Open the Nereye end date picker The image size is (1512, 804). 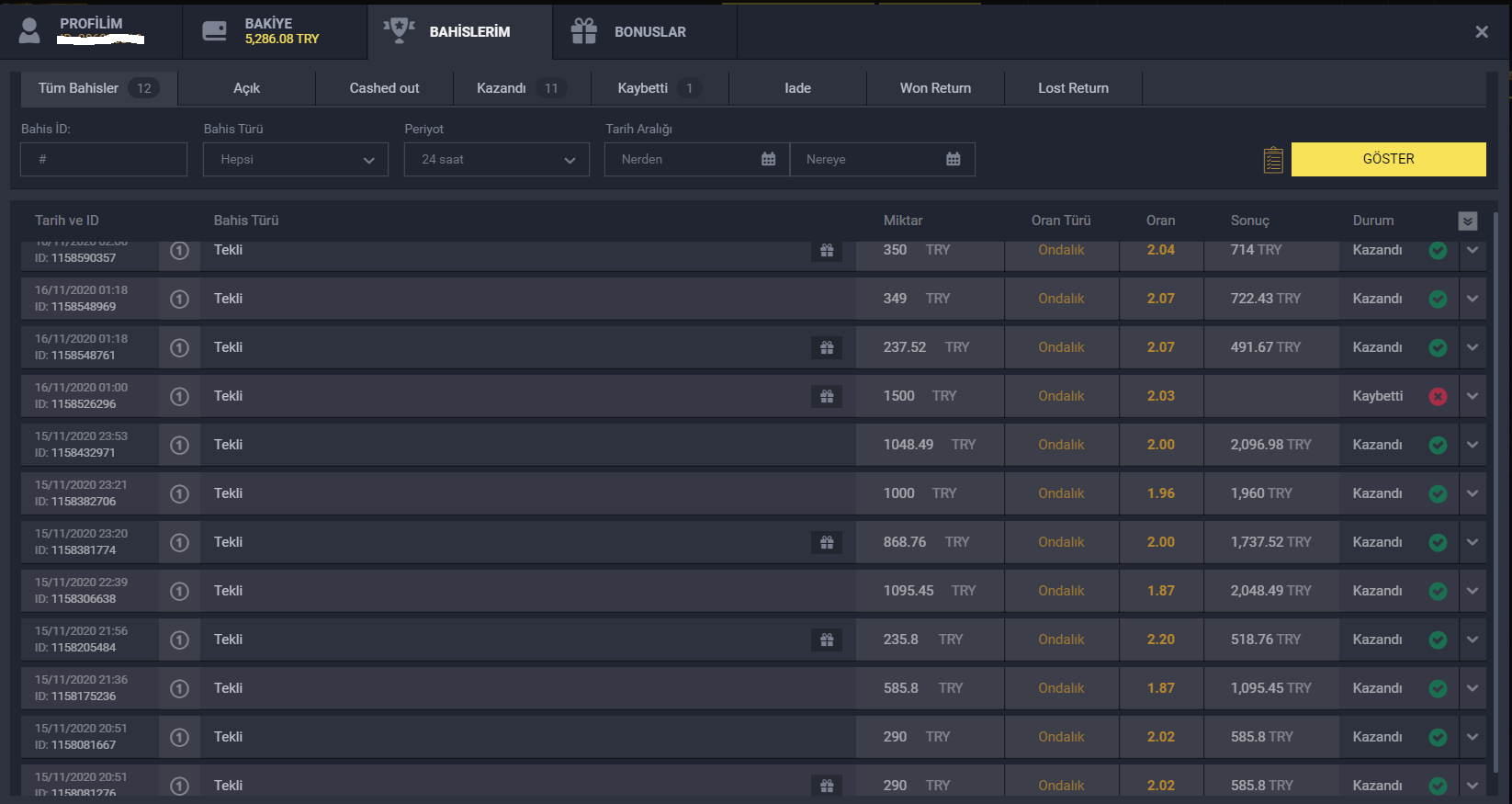[883, 159]
